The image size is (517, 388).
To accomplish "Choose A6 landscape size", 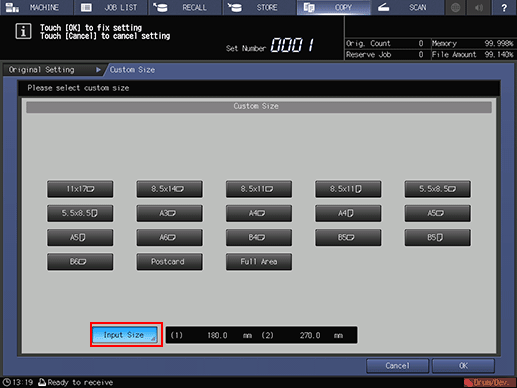I will tap(169, 237).
